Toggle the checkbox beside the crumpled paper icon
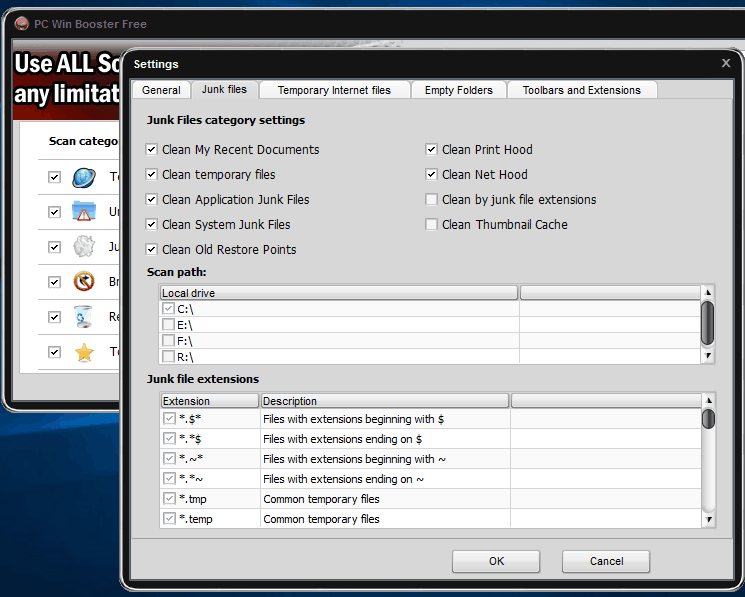Screen dimensions: 745x597 click(54, 247)
